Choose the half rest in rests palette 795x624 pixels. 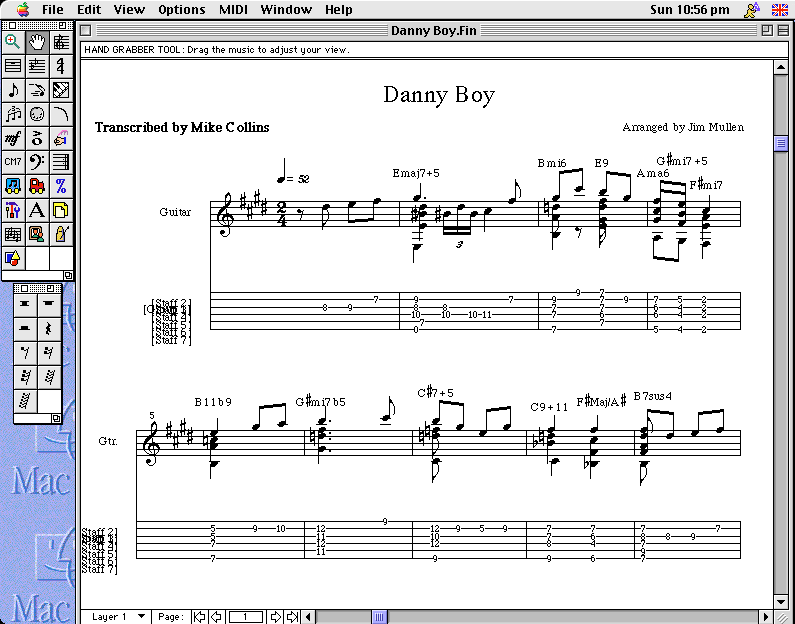(25, 328)
